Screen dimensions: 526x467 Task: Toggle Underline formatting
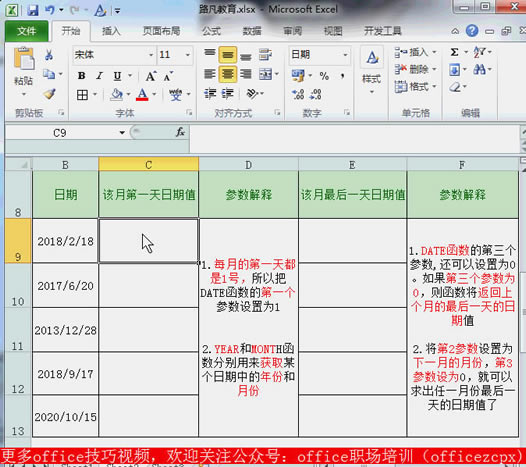[x=117, y=76]
